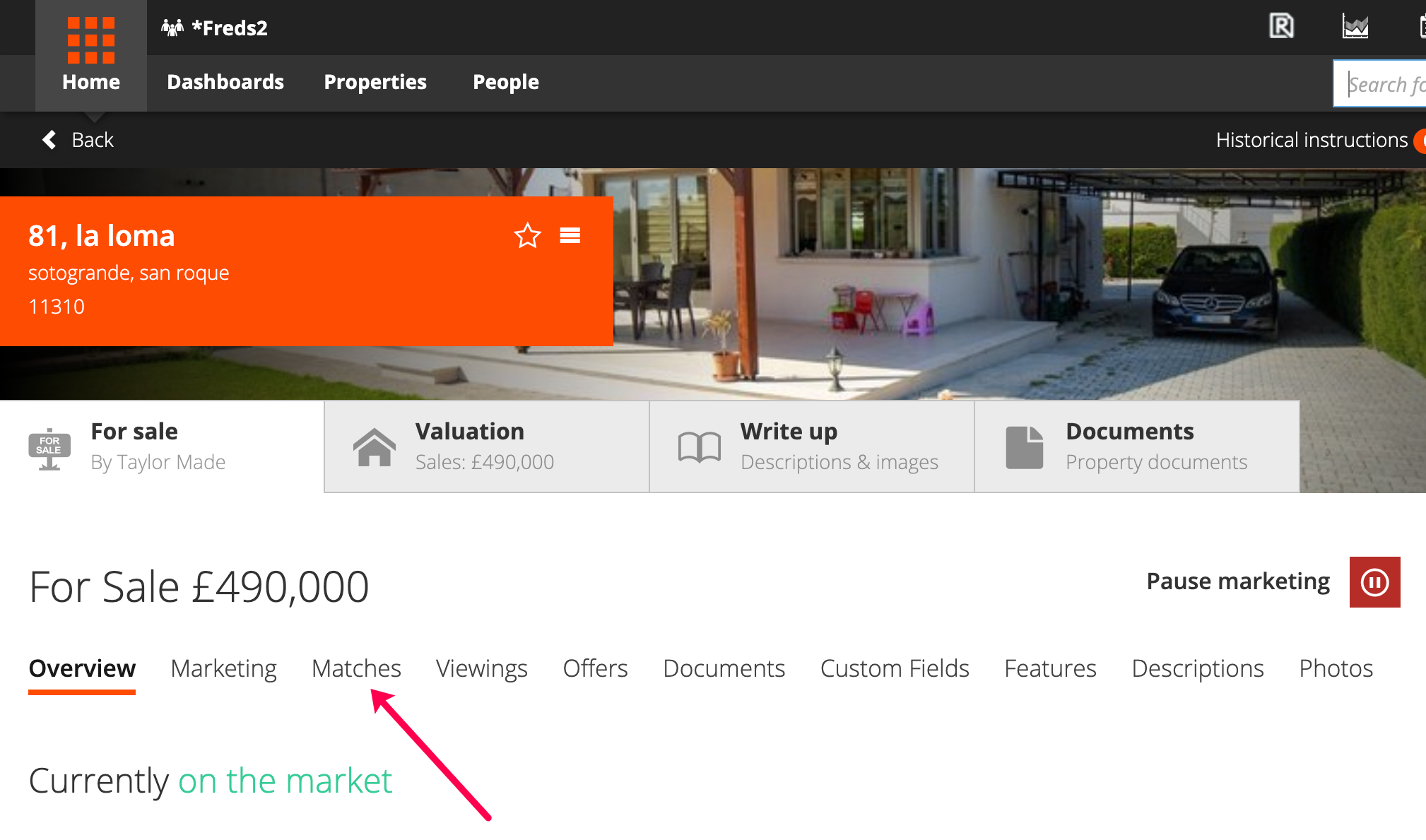Open Historical instructions link
Viewport: 1426px width, 840px height.
(1312, 140)
